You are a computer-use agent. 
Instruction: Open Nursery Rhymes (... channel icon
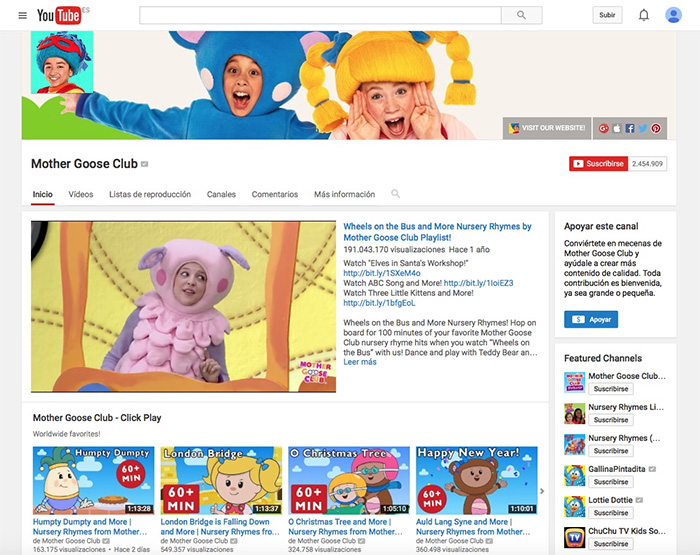[575, 444]
